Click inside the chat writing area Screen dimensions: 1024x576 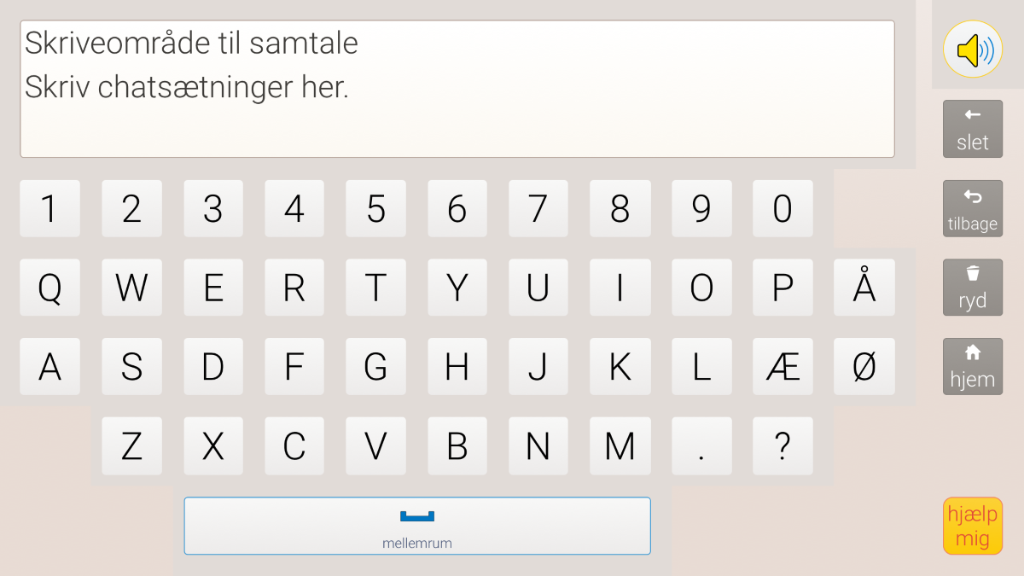pos(457,89)
